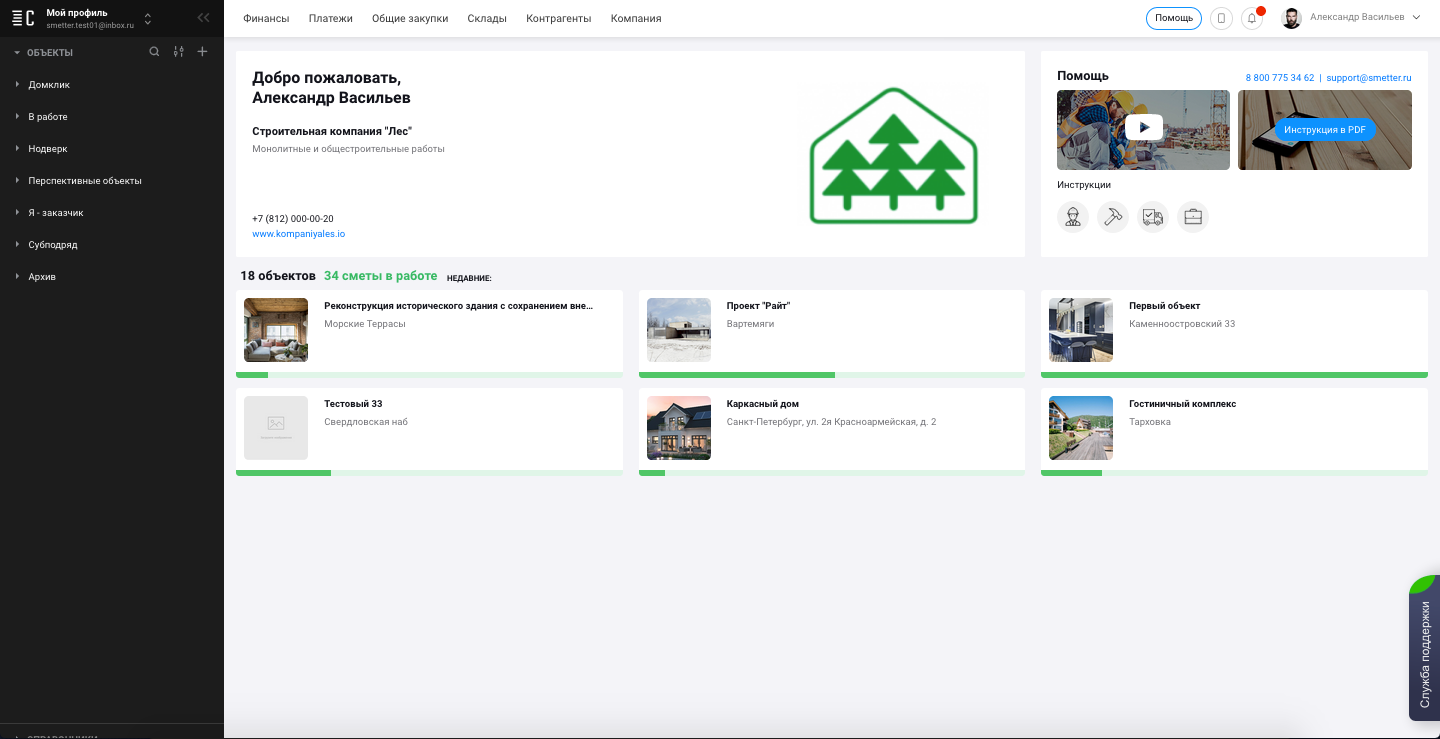Open the delivery truck instruction icon

1153,217
